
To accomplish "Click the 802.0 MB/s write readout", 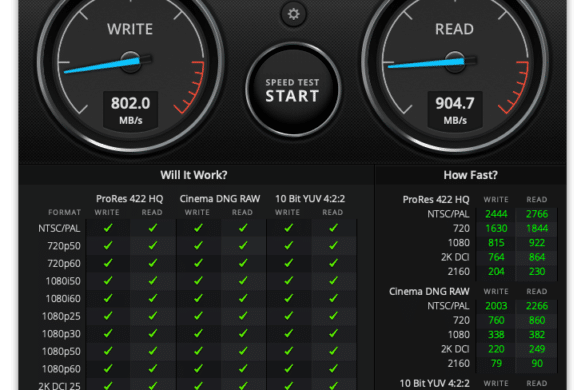I will [x=131, y=110].
